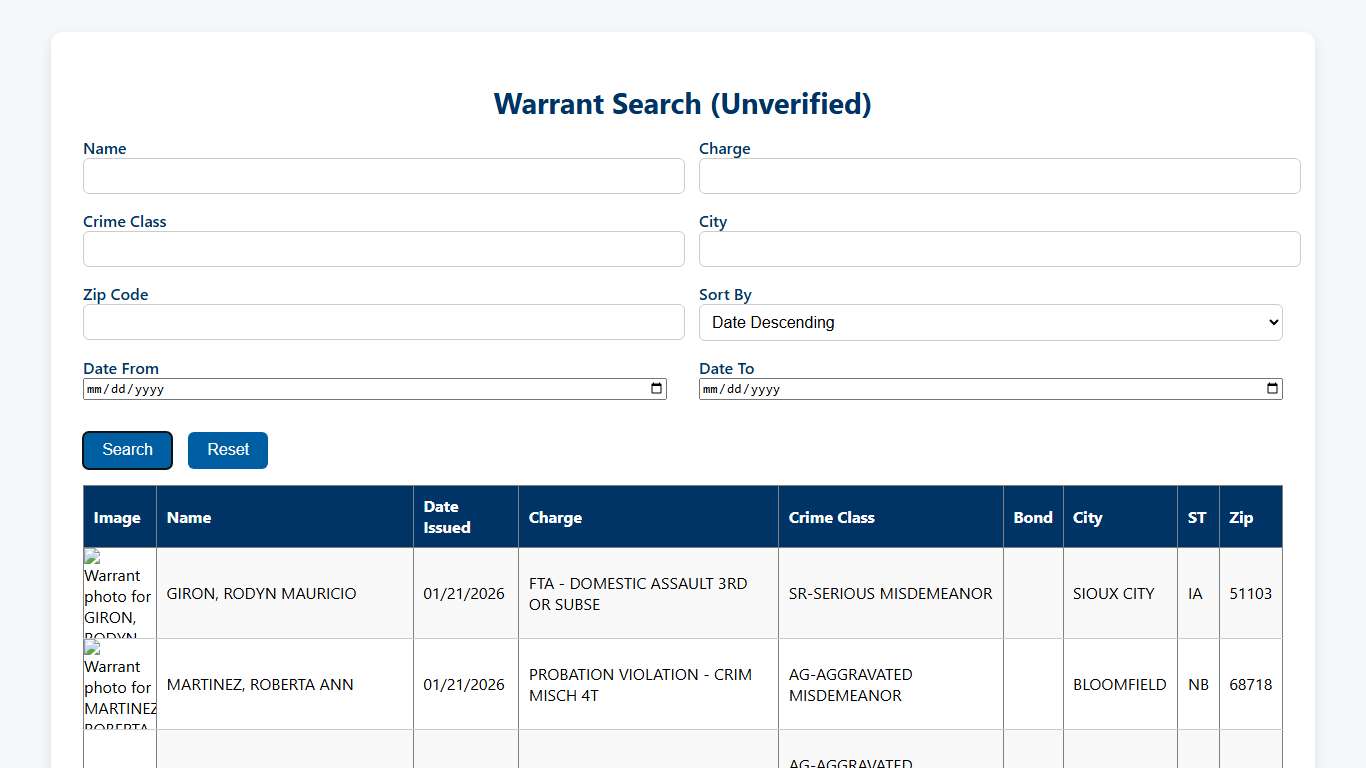
Task: Click the City search field
Action: pos(999,249)
